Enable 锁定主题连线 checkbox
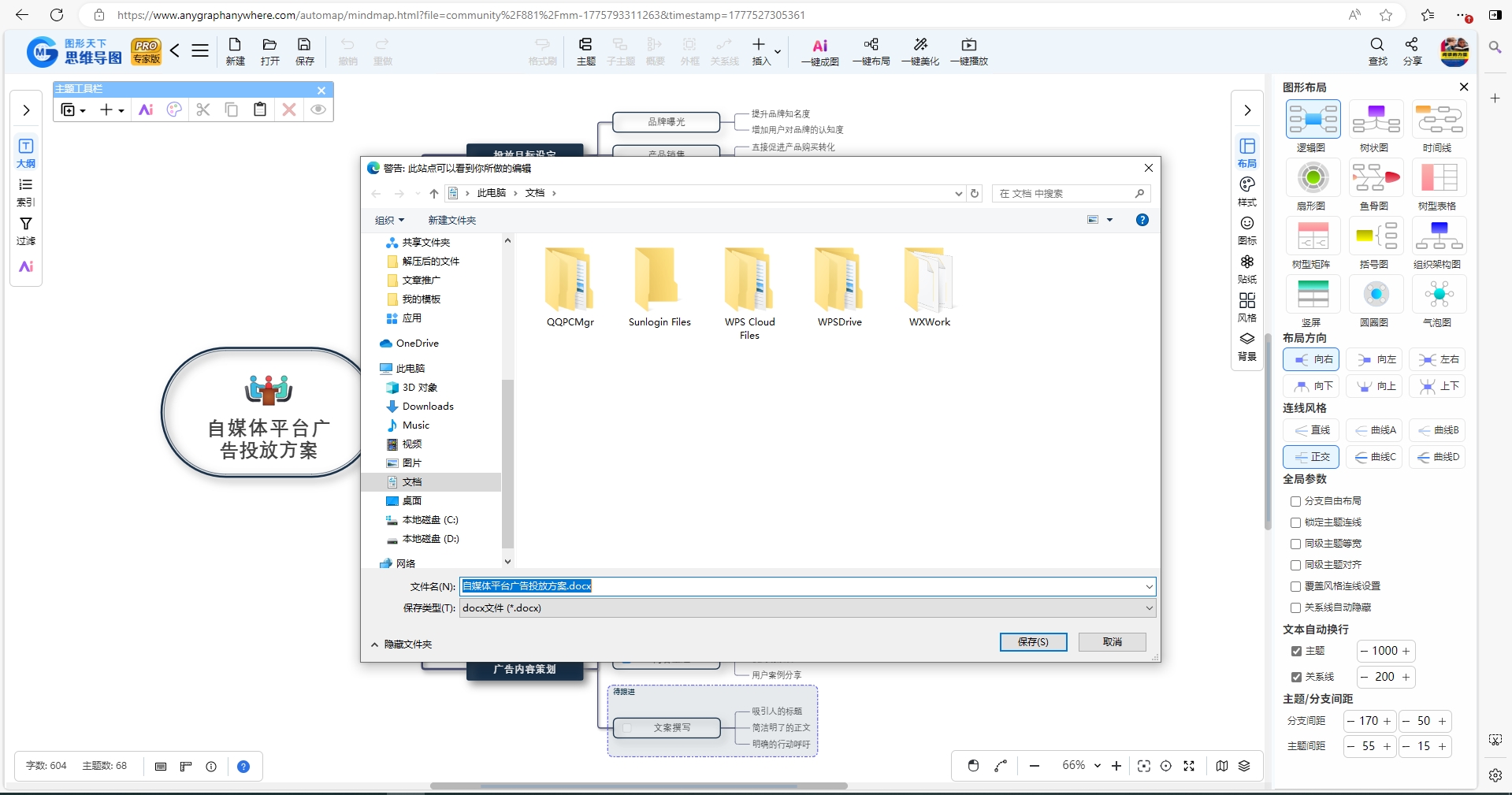This screenshot has width=1512, height=795. point(1295,522)
